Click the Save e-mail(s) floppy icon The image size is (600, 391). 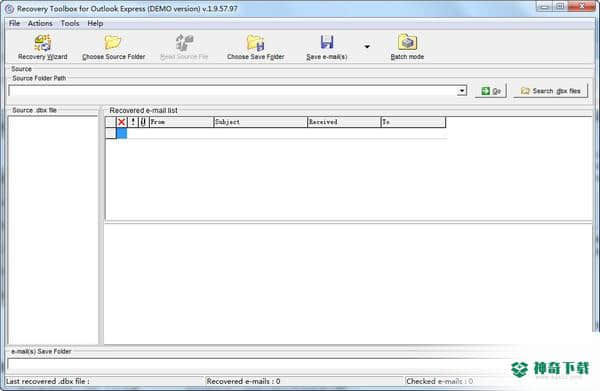click(327, 42)
